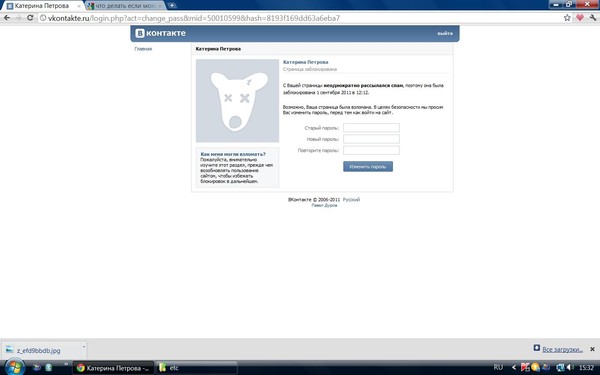This screenshot has width=600, height=375.
Task: Click the browser forward arrow
Action: coord(18,18)
